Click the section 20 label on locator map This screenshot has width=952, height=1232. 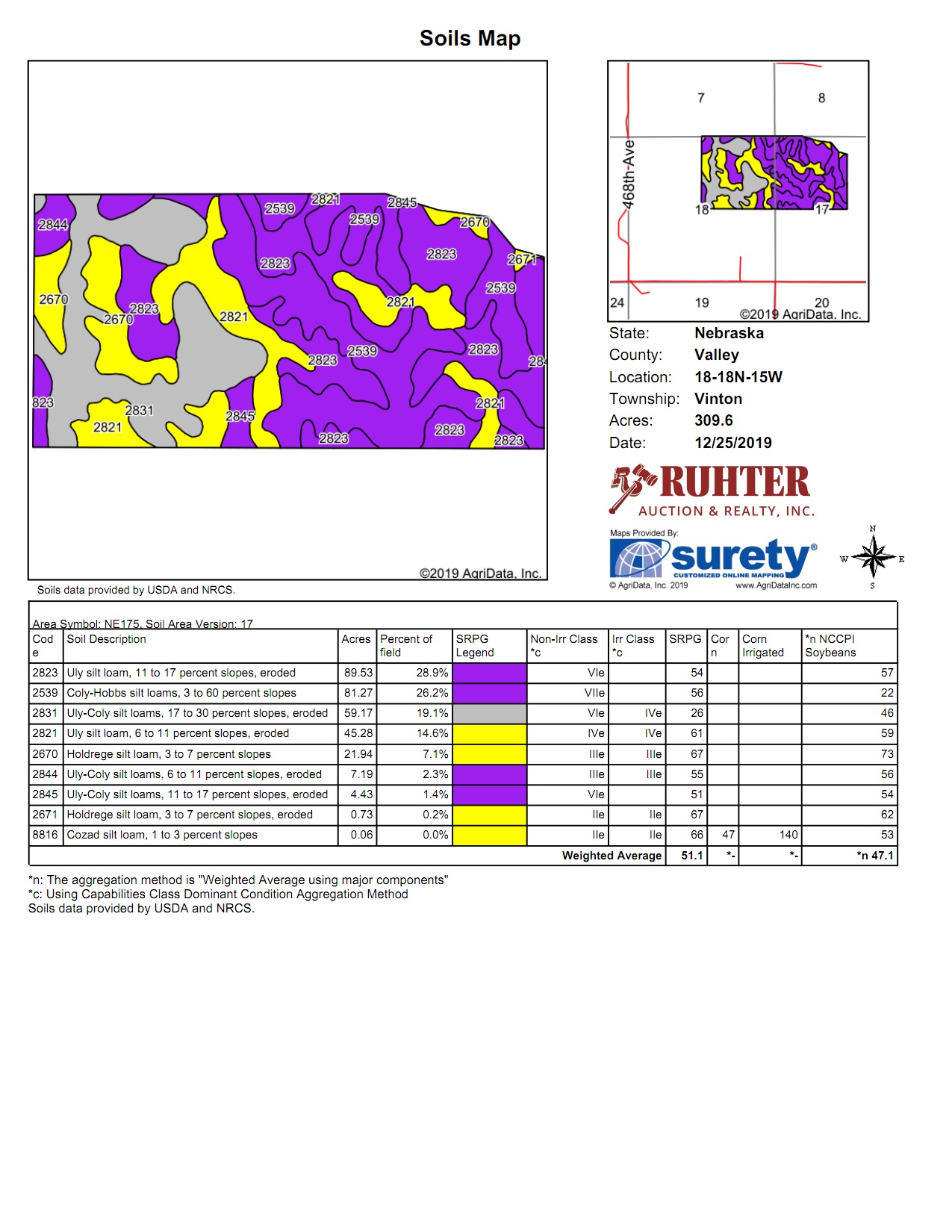point(821,302)
